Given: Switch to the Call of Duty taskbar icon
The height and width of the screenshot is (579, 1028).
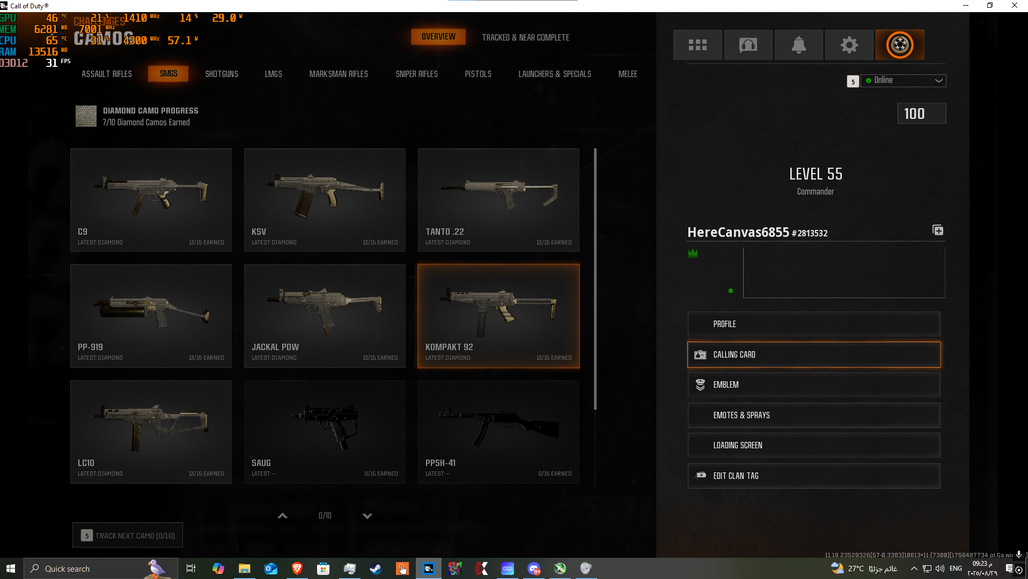Looking at the screenshot, I should coord(428,569).
